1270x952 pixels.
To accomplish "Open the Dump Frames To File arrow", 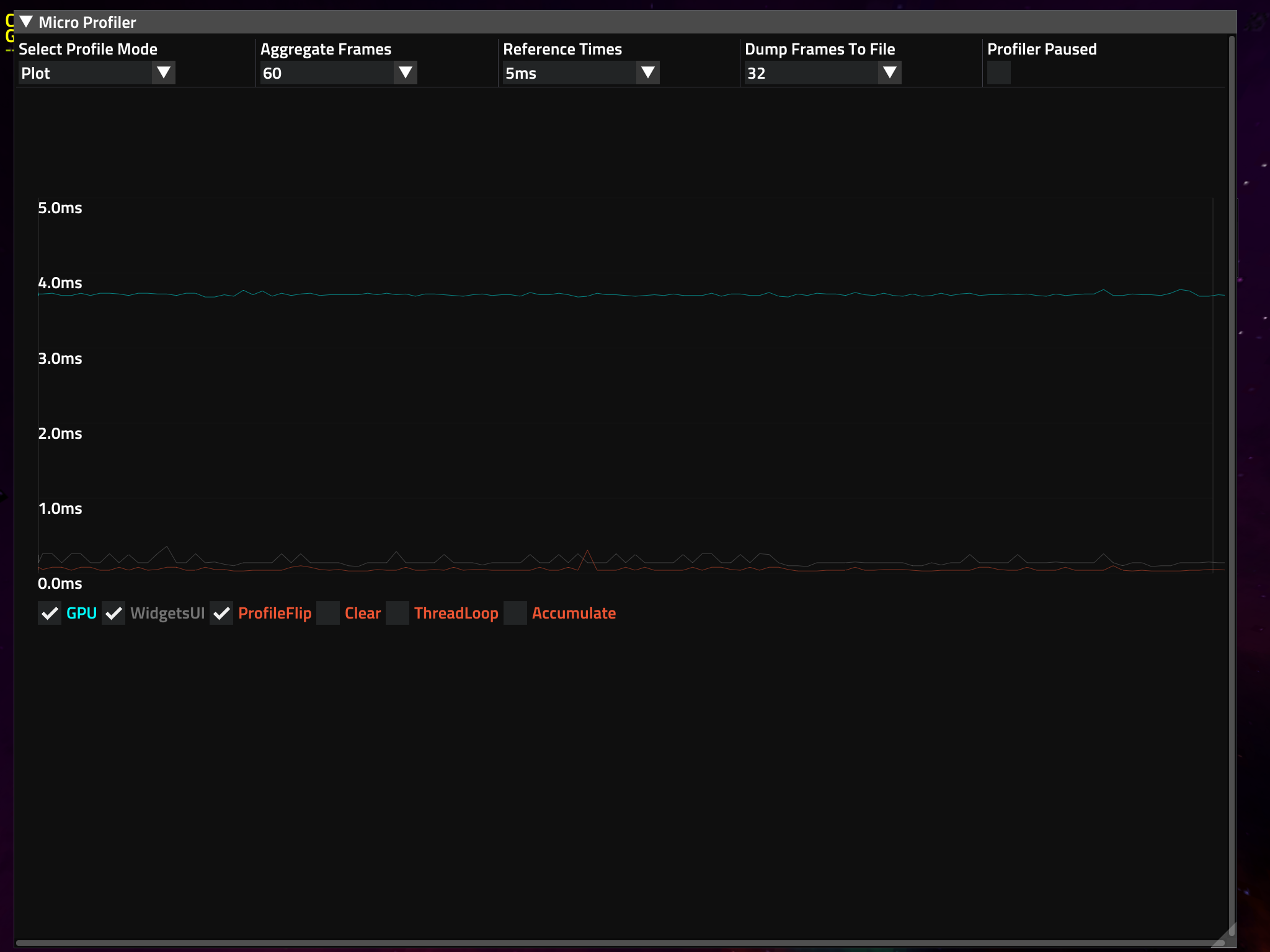I will point(890,73).
